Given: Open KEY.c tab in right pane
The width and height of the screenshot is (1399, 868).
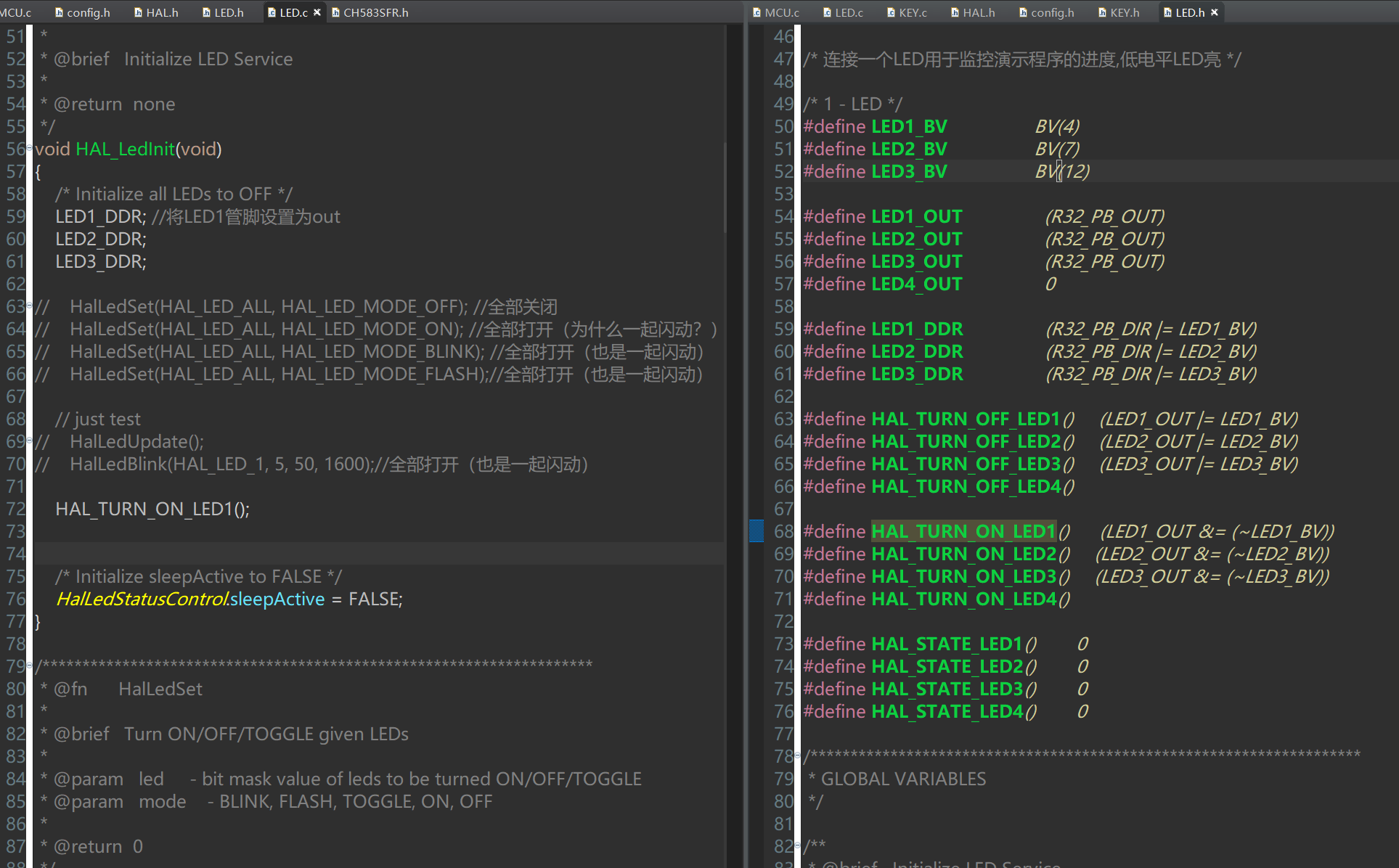Looking at the screenshot, I should (907, 12).
